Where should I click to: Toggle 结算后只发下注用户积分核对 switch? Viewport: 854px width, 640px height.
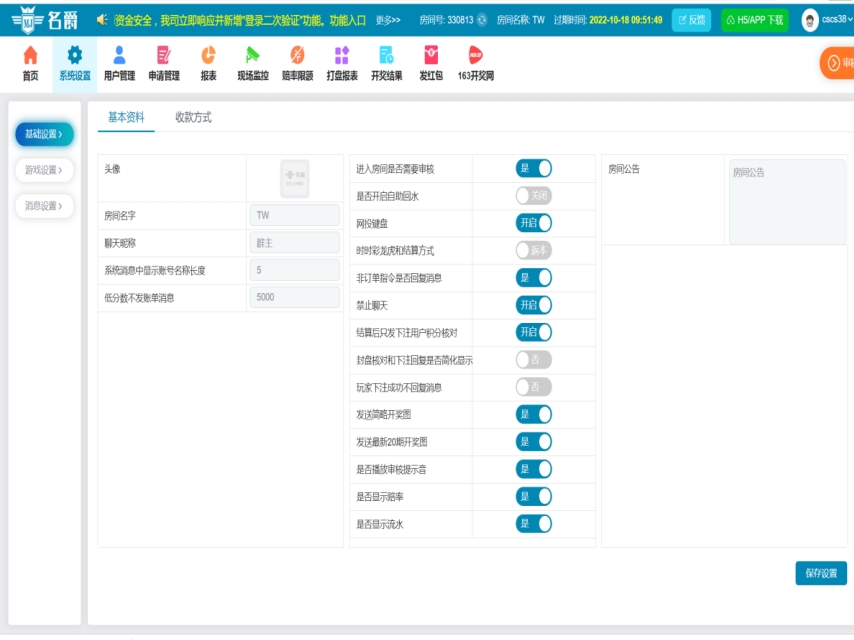coord(534,332)
